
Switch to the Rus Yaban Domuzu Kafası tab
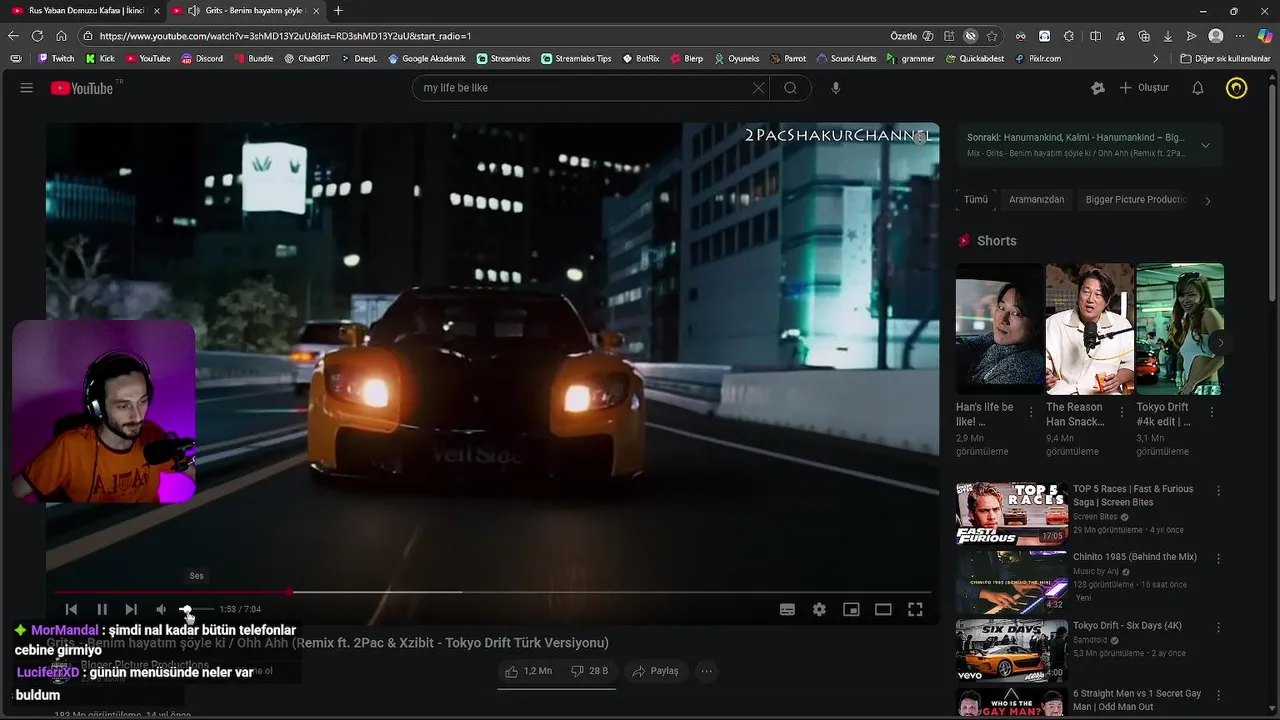(x=85, y=11)
